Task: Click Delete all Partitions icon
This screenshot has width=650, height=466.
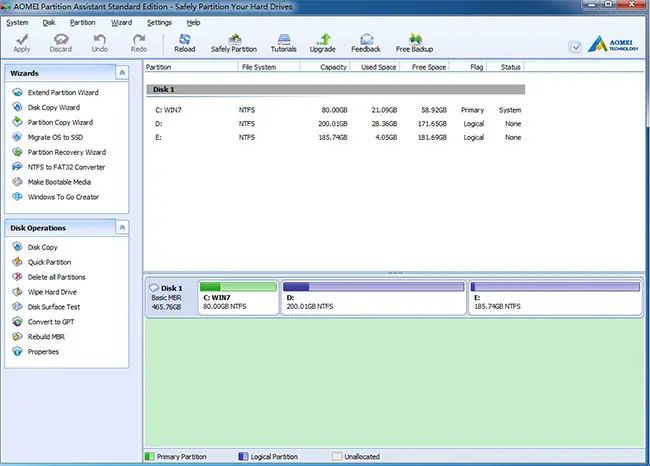Action: [x=17, y=277]
